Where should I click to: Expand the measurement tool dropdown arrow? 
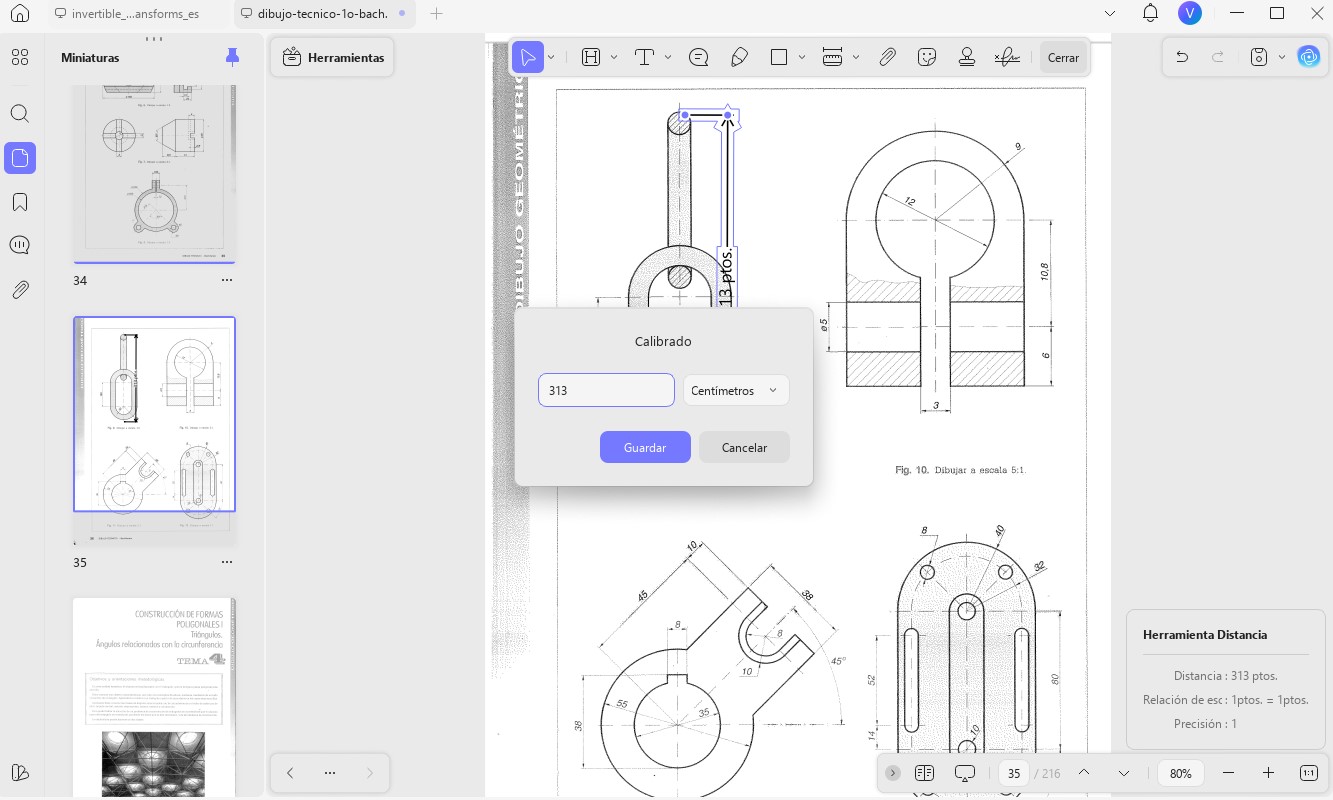[x=856, y=57]
